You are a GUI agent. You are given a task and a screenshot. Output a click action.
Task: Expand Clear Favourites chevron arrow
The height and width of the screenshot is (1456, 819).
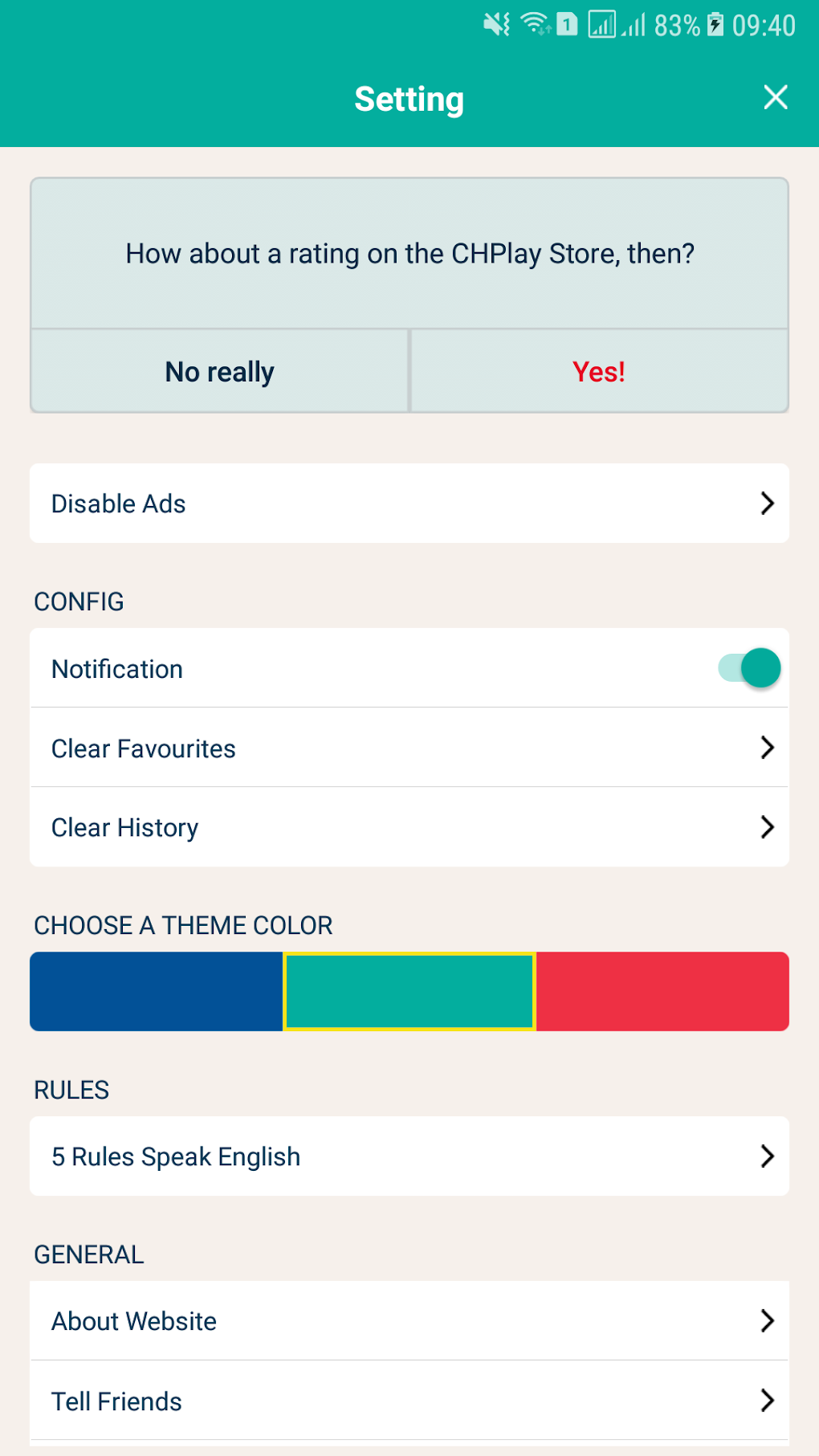click(x=767, y=748)
